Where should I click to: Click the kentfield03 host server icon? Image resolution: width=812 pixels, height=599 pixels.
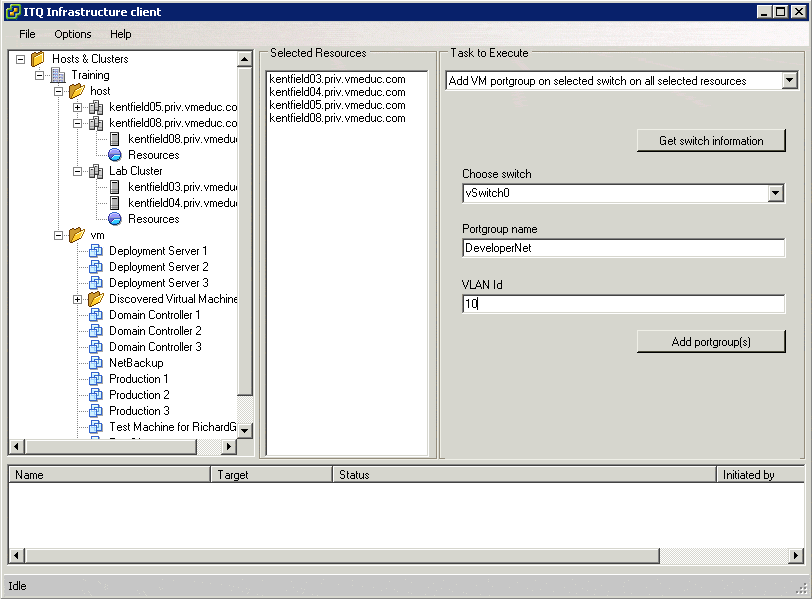[x=115, y=187]
